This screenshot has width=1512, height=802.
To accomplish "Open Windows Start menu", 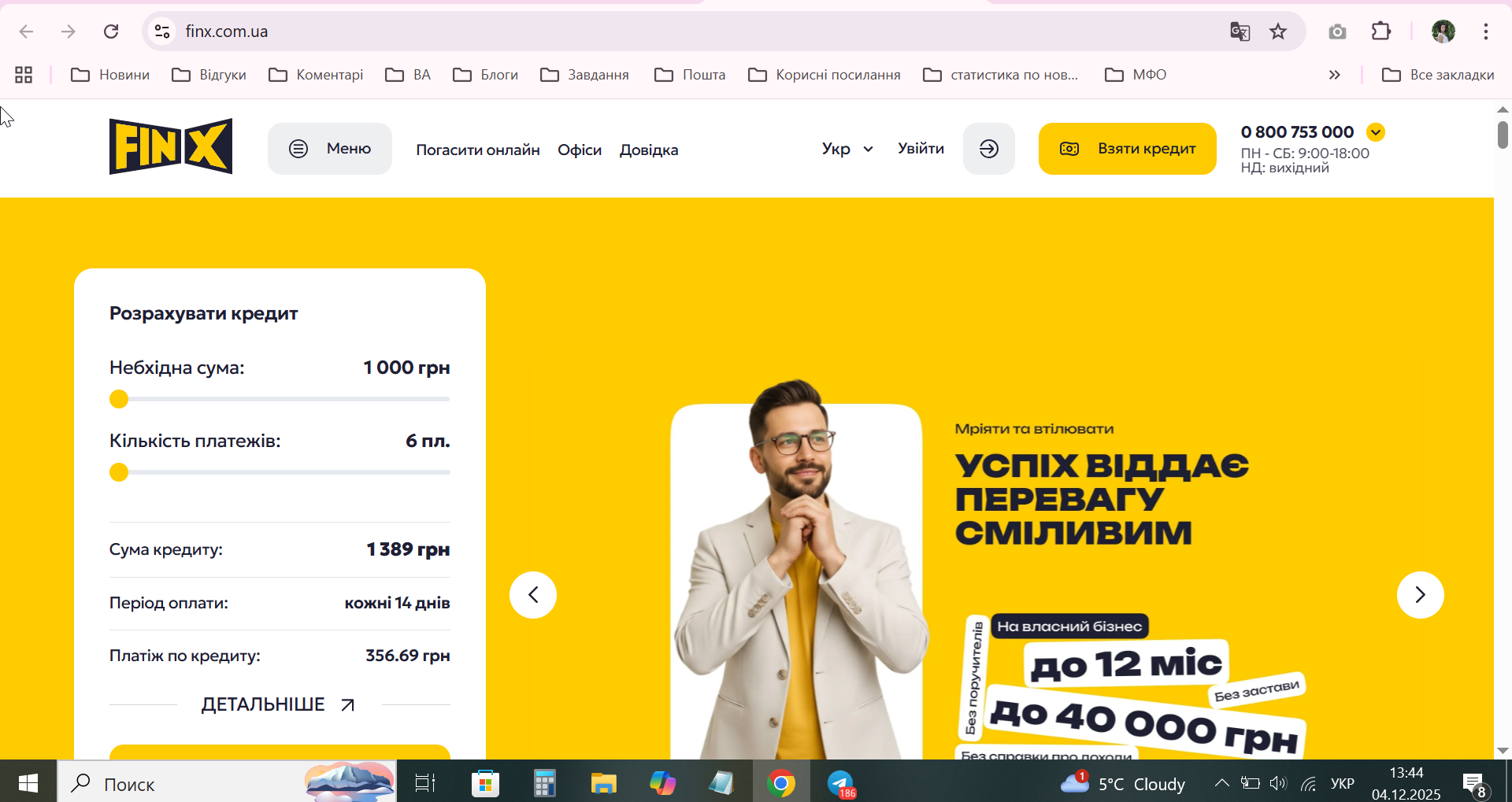I will pyautogui.click(x=28, y=783).
